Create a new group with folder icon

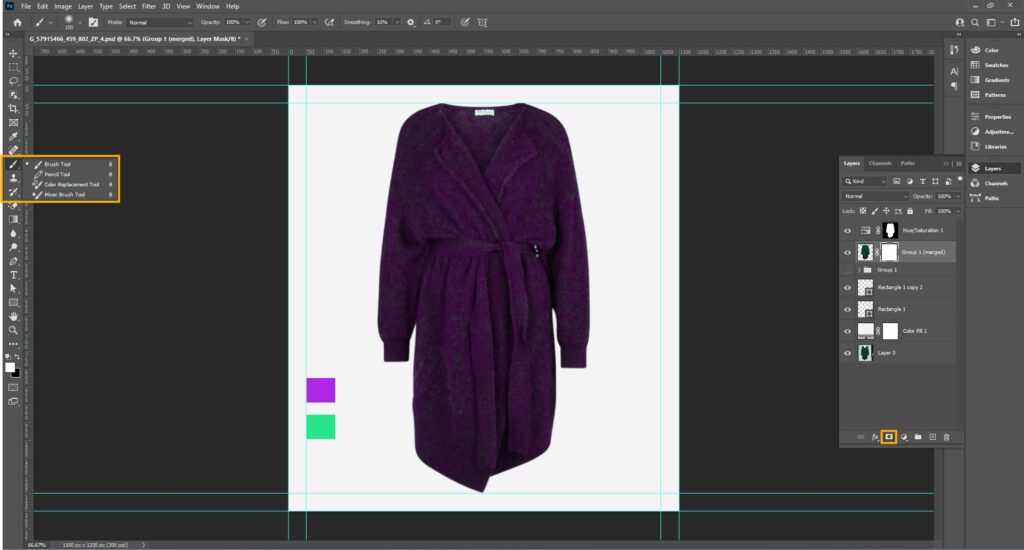[917, 437]
